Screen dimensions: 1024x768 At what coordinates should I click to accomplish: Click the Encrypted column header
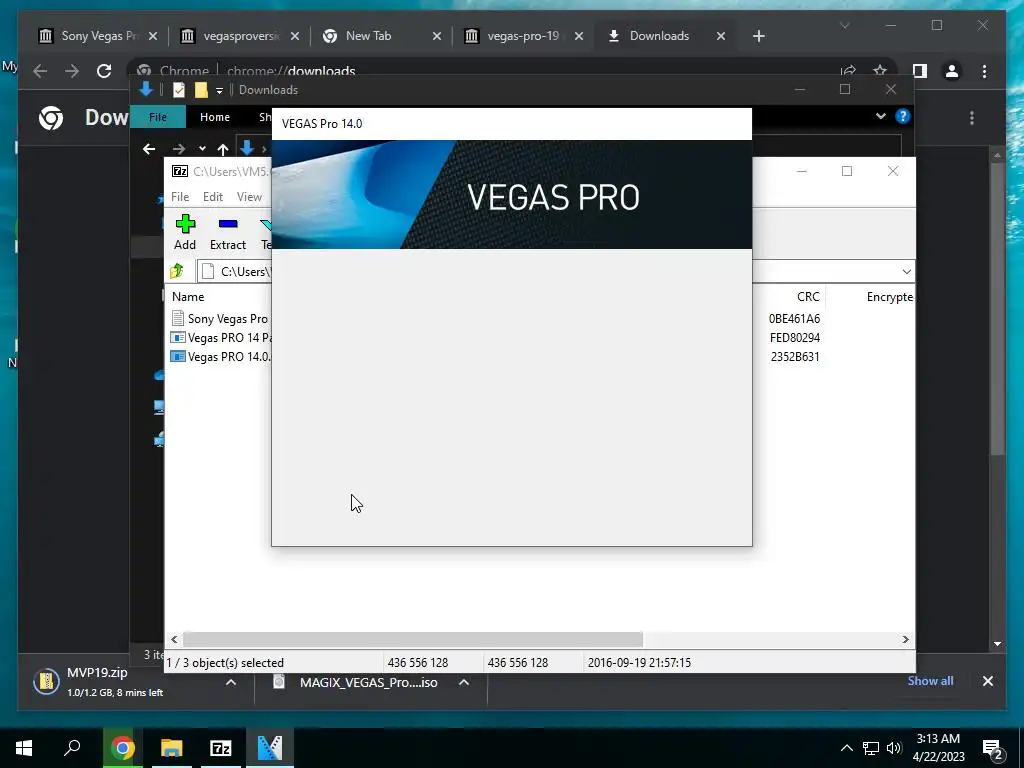tap(889, 296)
